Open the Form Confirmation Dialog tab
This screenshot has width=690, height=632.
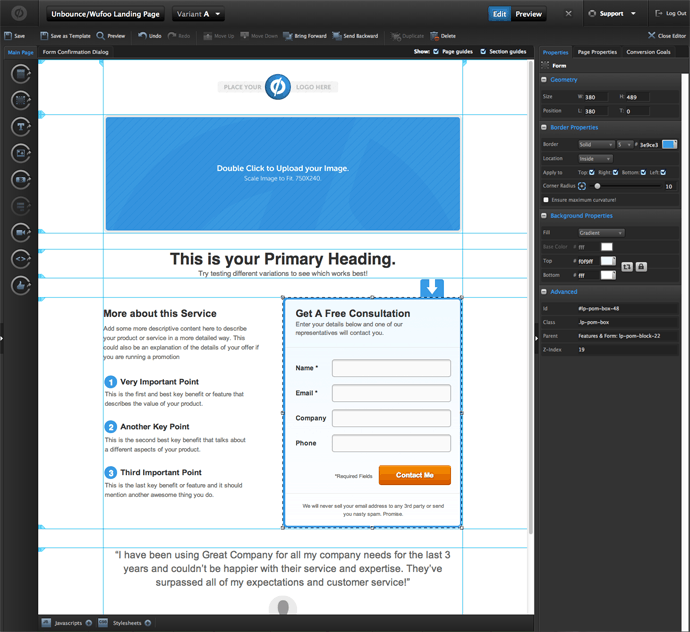pos(76,51)
